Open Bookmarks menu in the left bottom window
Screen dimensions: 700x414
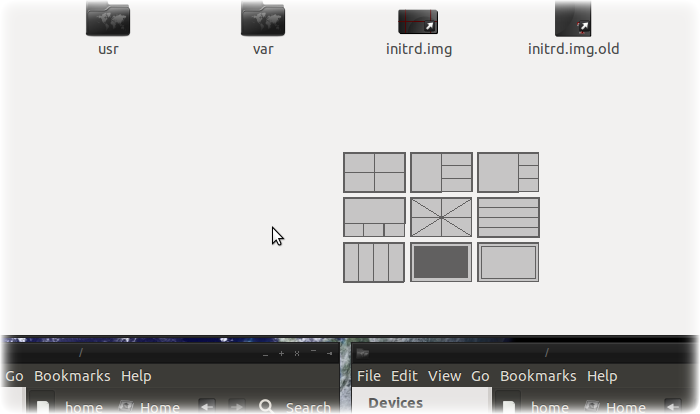[72, 376]
